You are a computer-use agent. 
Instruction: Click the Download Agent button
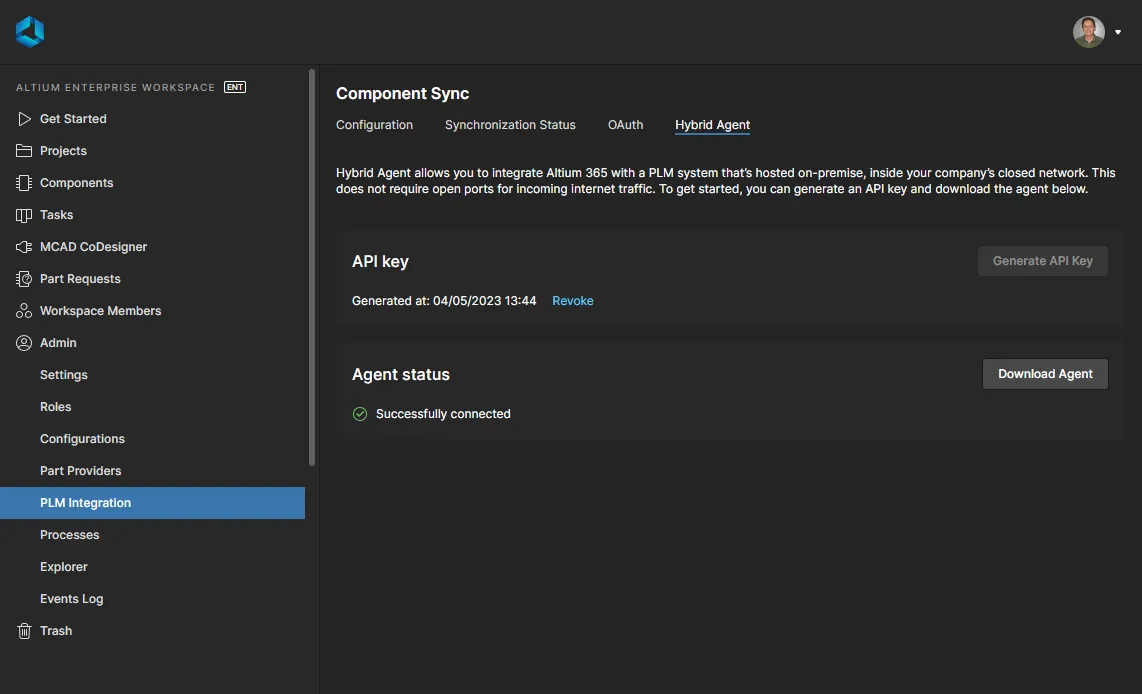click(x=1045, y=374)
